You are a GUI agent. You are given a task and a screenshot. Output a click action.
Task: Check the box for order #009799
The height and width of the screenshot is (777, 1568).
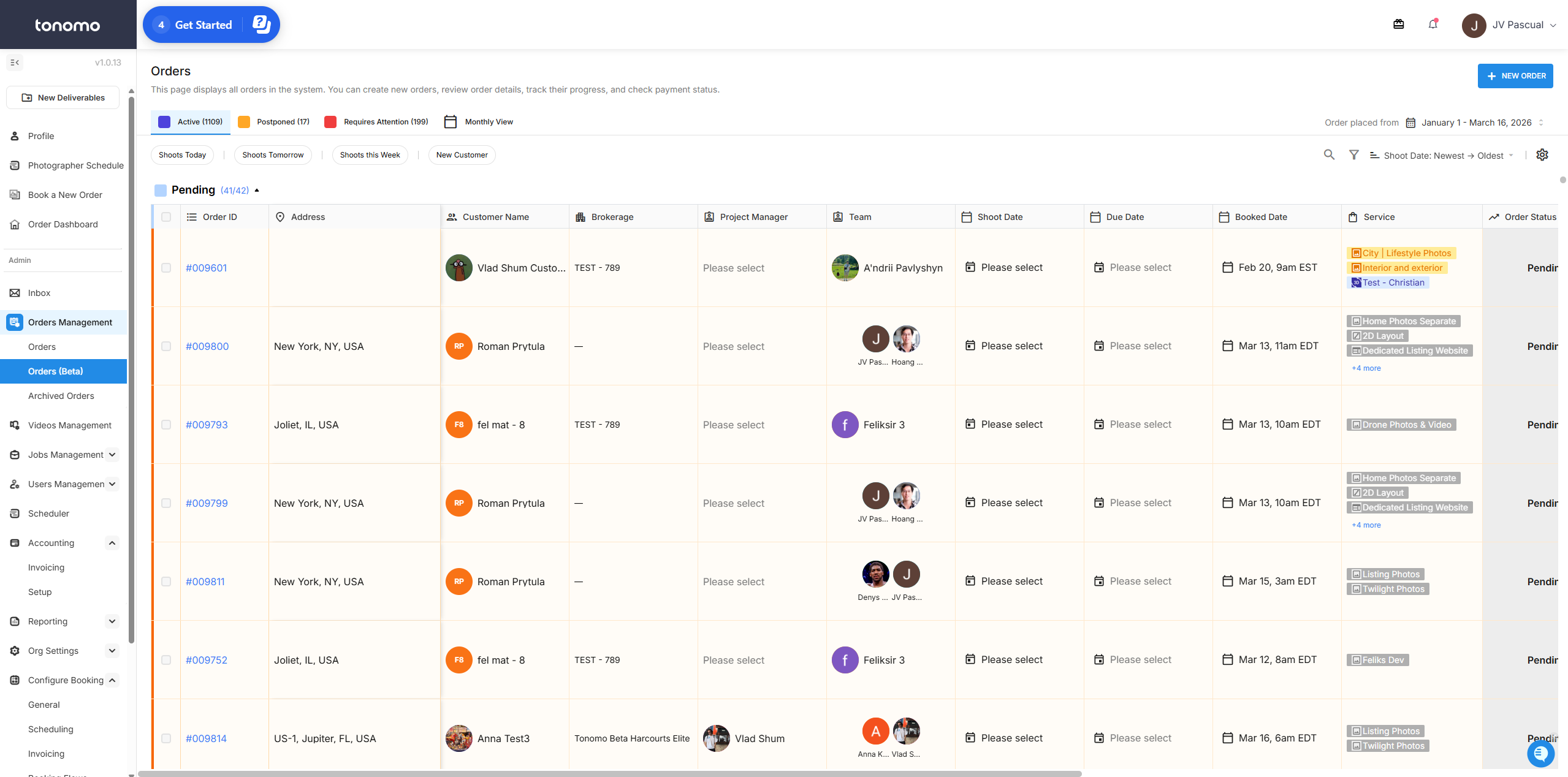166,503
